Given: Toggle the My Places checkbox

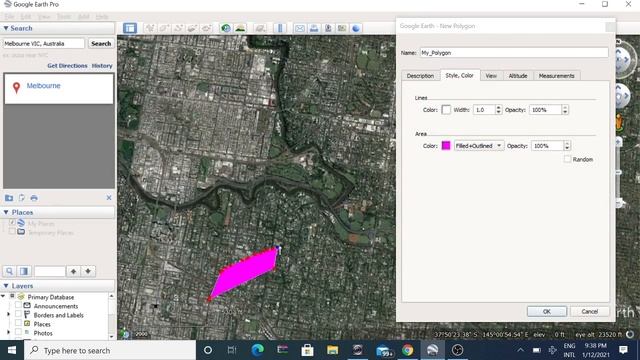Looking at the screenshot, I should pos(12,223).
